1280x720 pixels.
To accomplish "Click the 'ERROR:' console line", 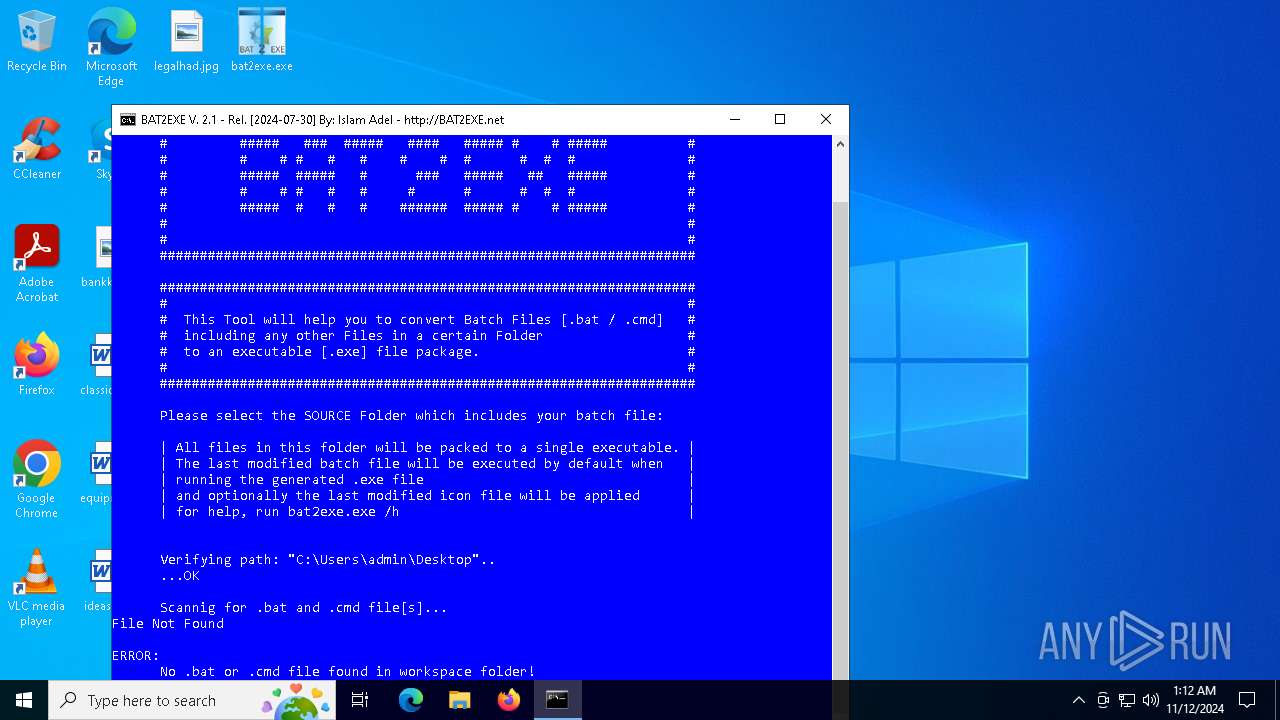I will pyautogui.click(x=135, y=656).
